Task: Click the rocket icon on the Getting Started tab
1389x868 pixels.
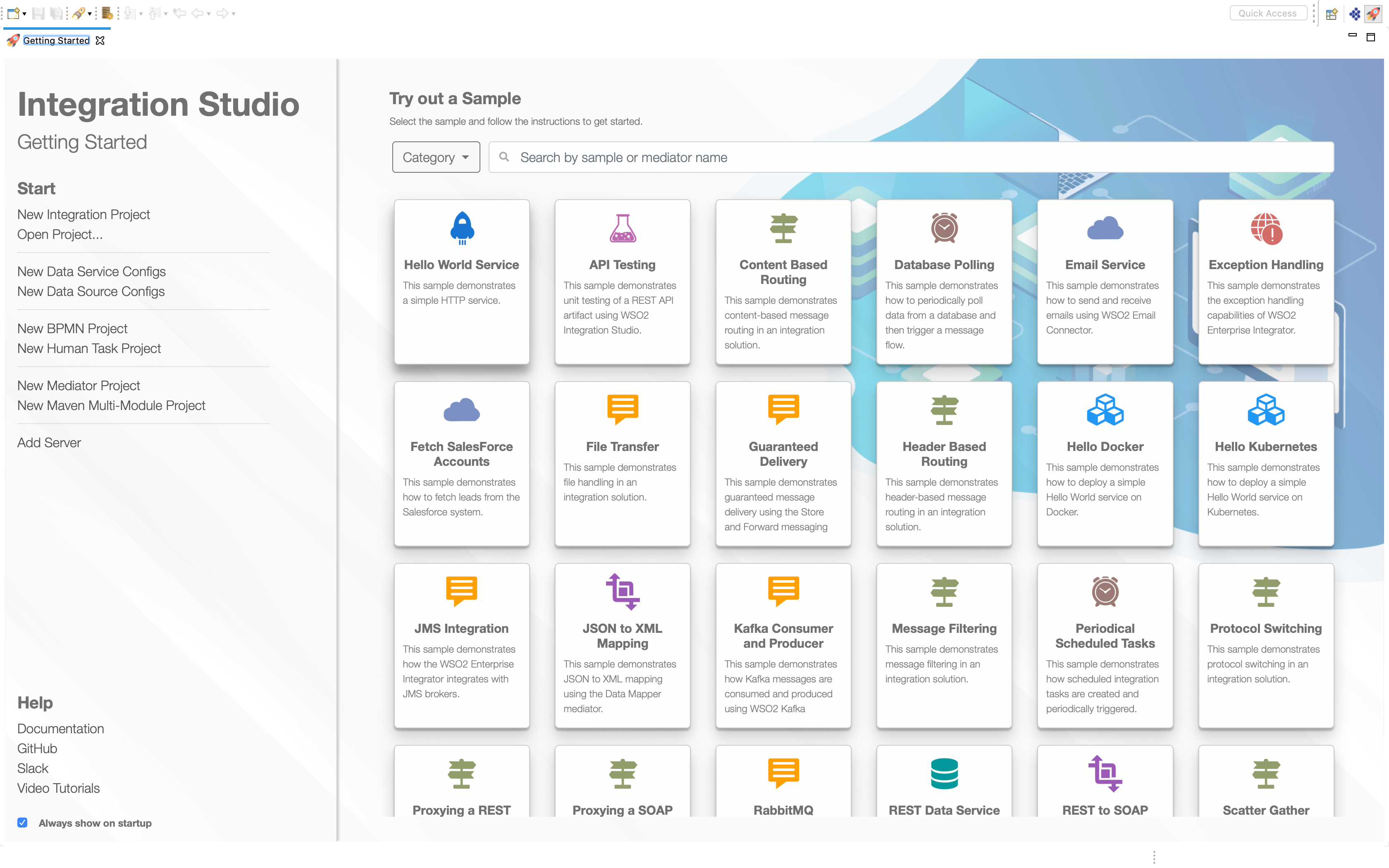Action: point(12,40)
